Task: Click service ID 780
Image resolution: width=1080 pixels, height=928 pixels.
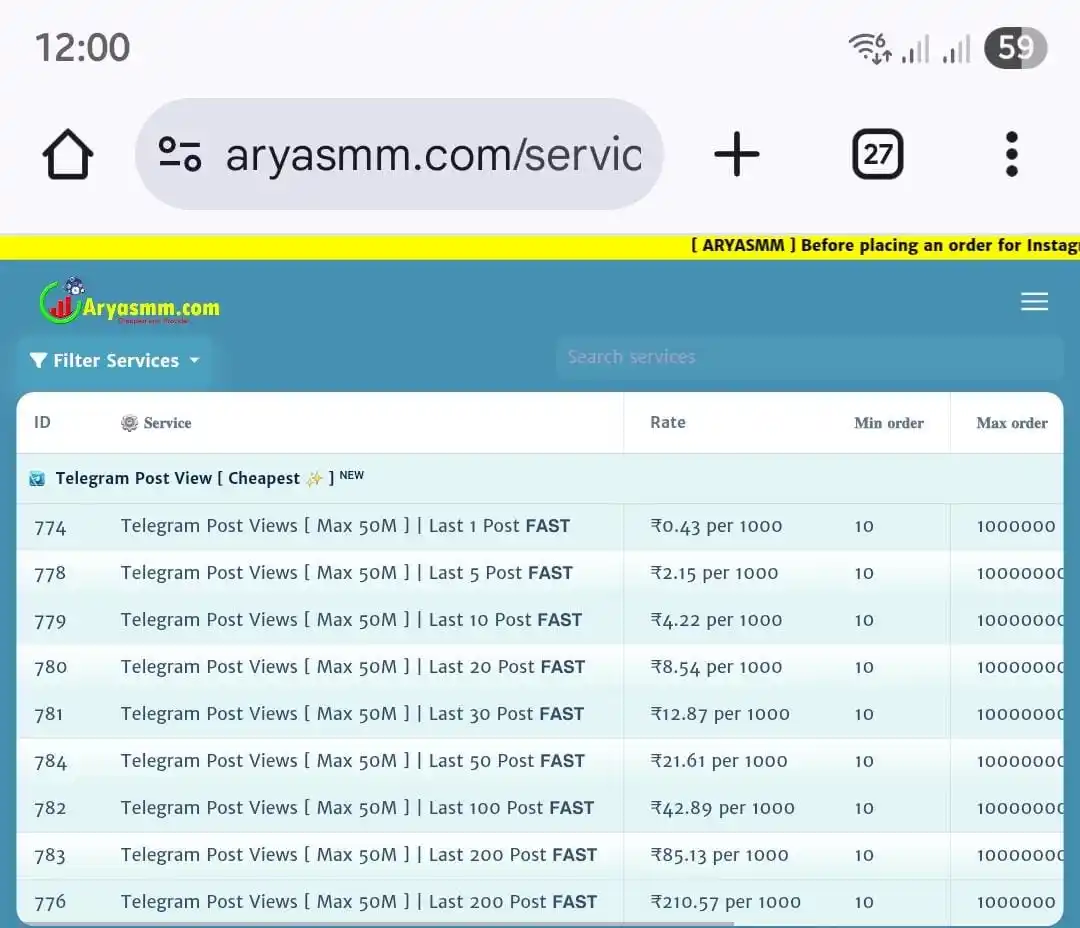Action: pyautogui.click(x=51, y=667)
